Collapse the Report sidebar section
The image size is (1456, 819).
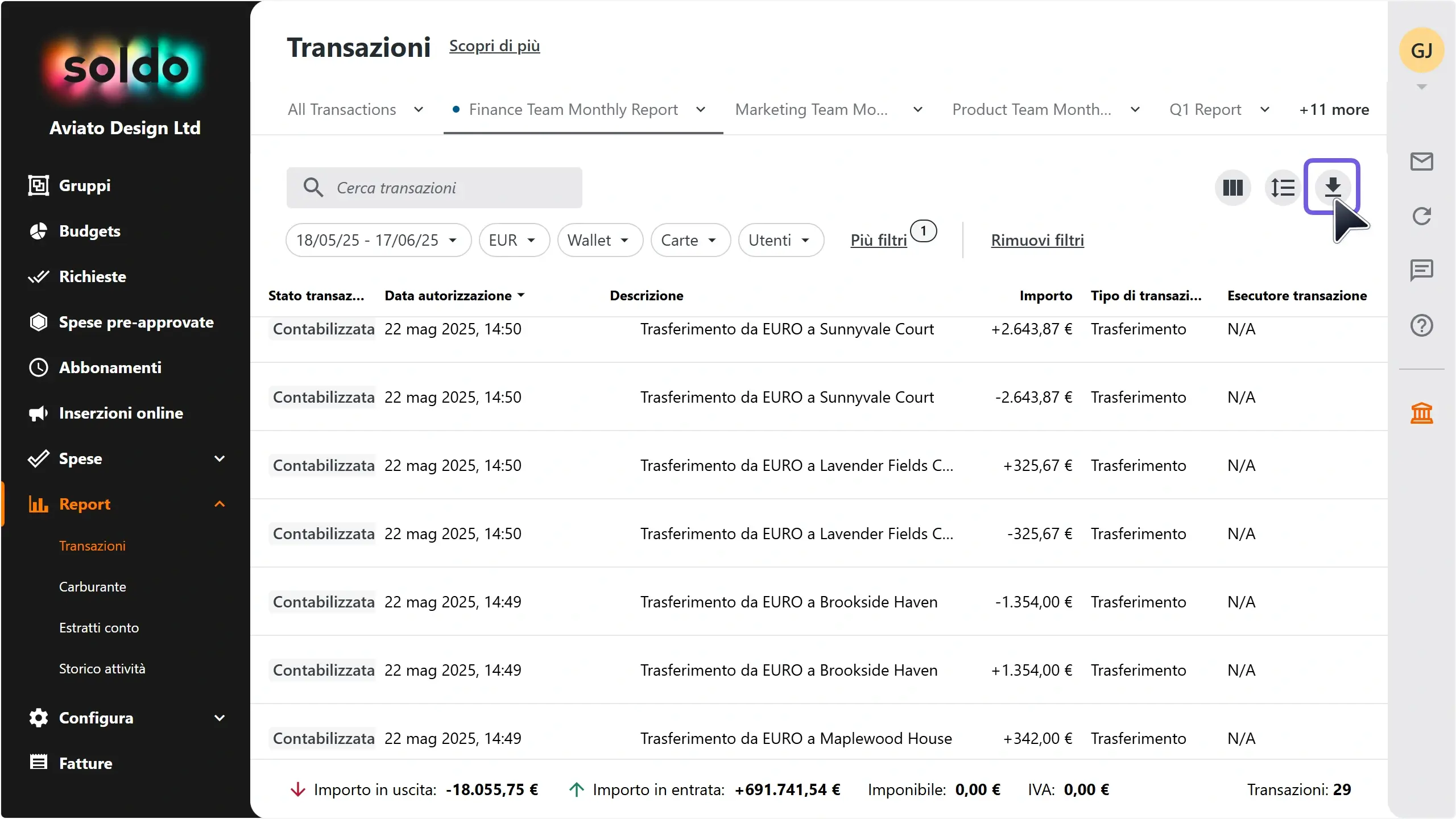point(220,504)
